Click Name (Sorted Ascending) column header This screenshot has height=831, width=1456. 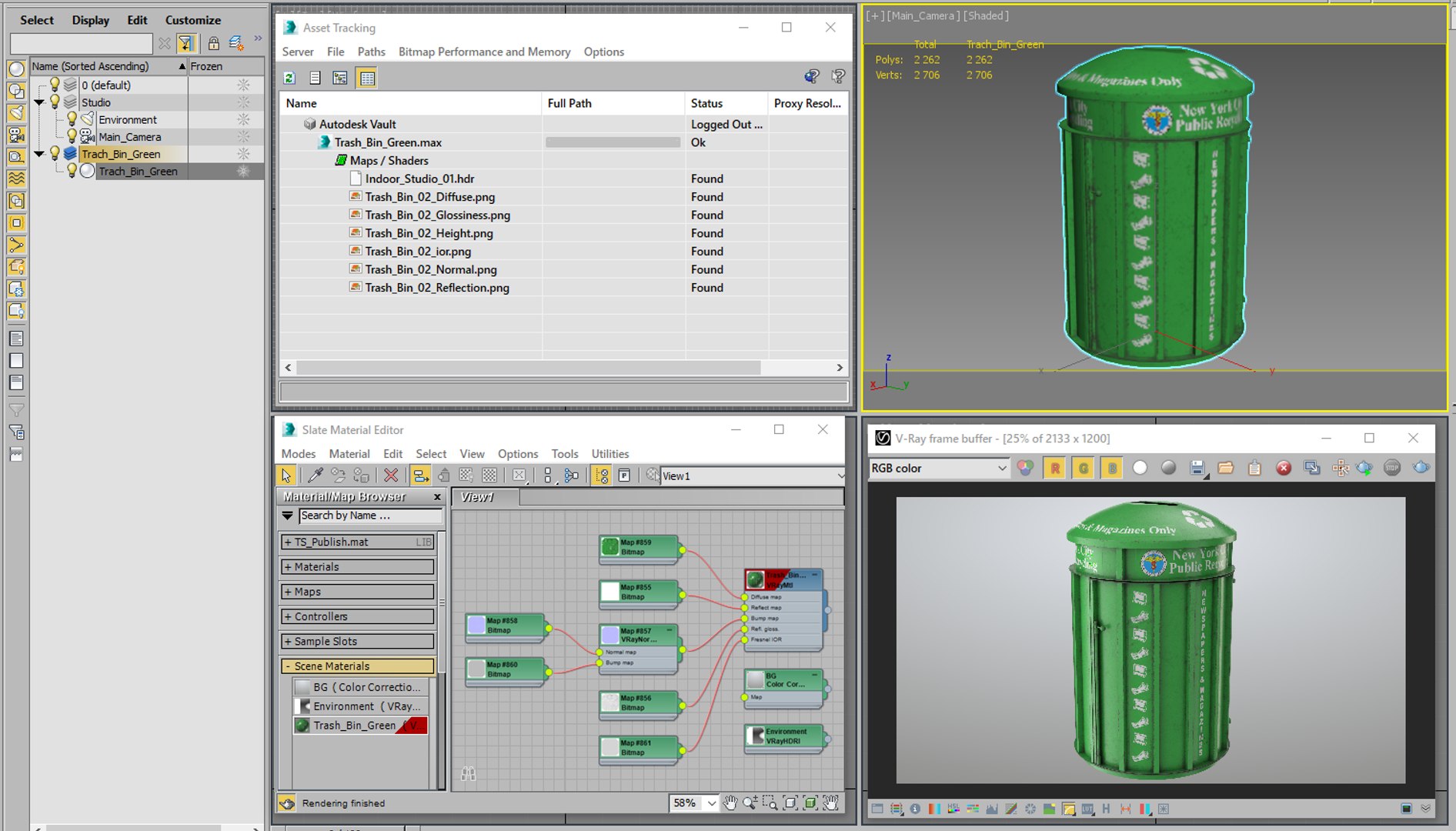pyautogui.click(x=109, y=66)
